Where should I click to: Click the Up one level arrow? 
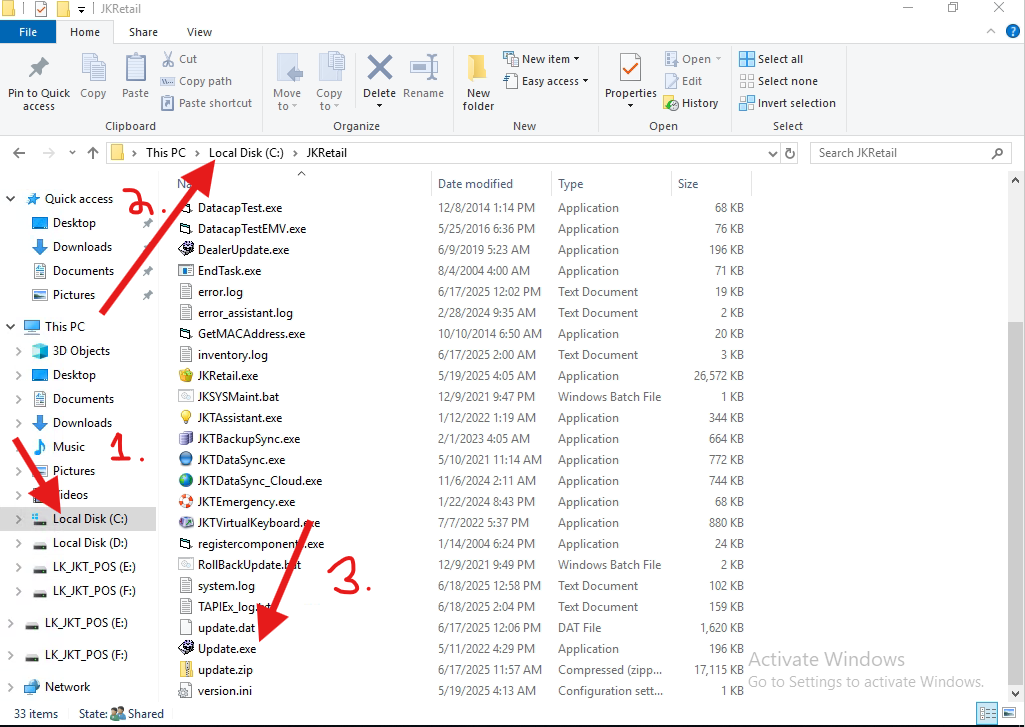click(x=93, y=153)
